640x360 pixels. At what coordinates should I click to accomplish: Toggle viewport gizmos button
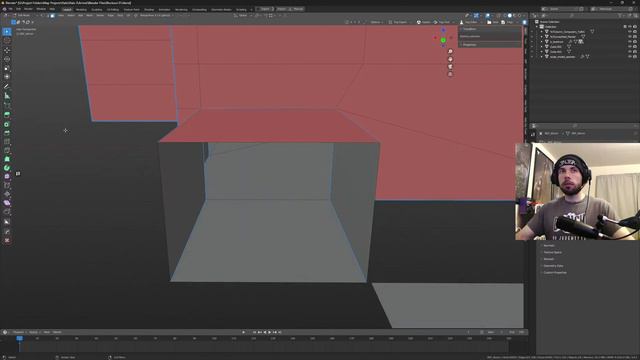[476, 16]
